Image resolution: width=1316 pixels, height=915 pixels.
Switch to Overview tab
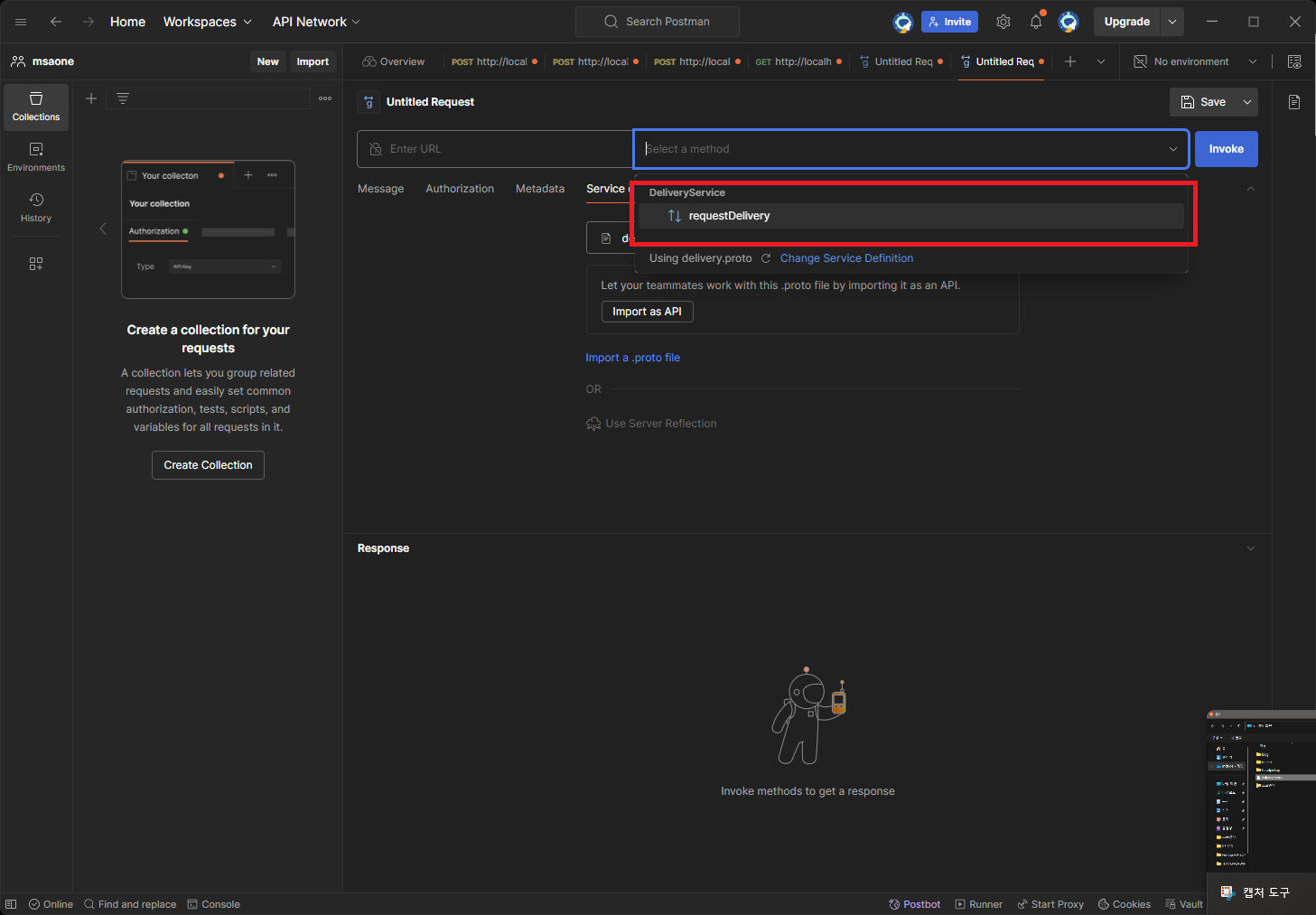pos(393,61)
